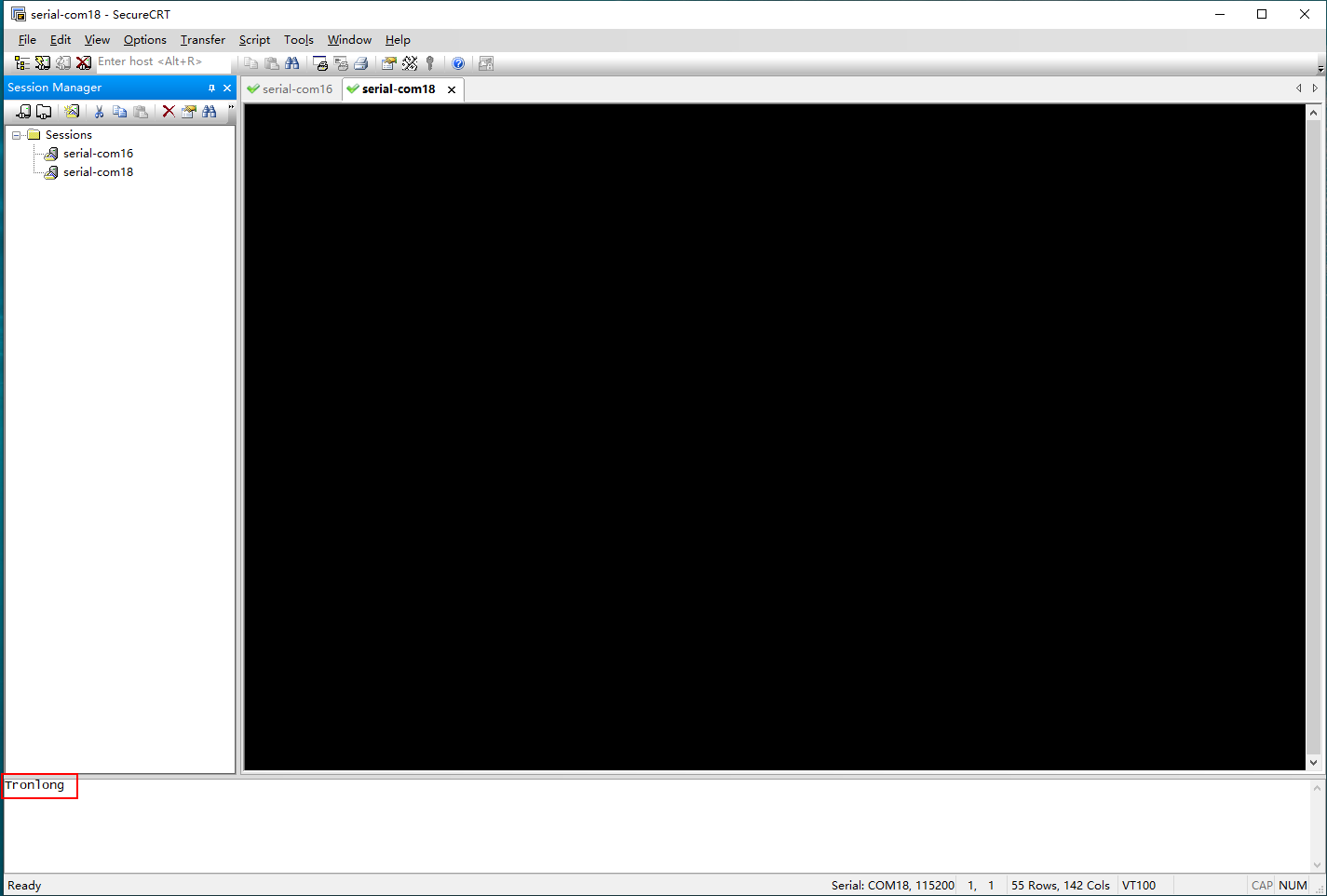Screen dimensions: 1327x896
Task: Click the CAP indicator in status bar
Action: click(x=1262, y=886)
